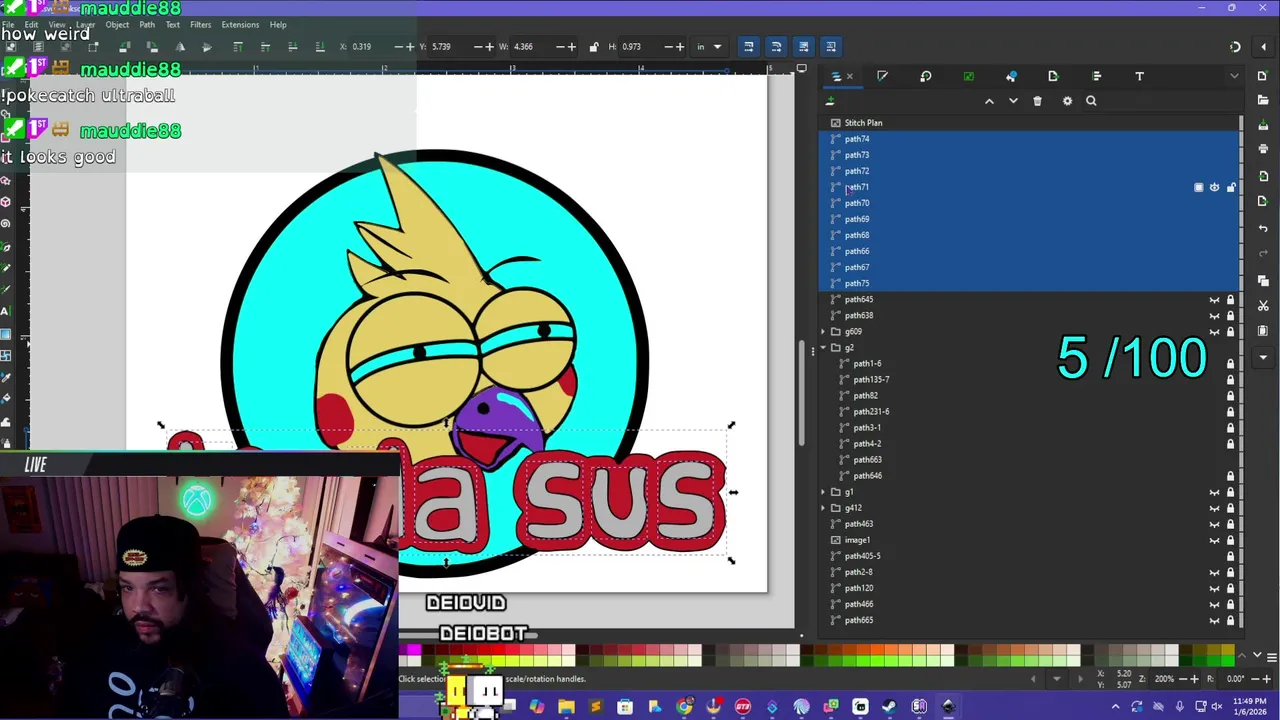Click Undo icon in commands bar
Image resolution: width=1280 pixels, height=720 pixels.
tap(1263, 228)
